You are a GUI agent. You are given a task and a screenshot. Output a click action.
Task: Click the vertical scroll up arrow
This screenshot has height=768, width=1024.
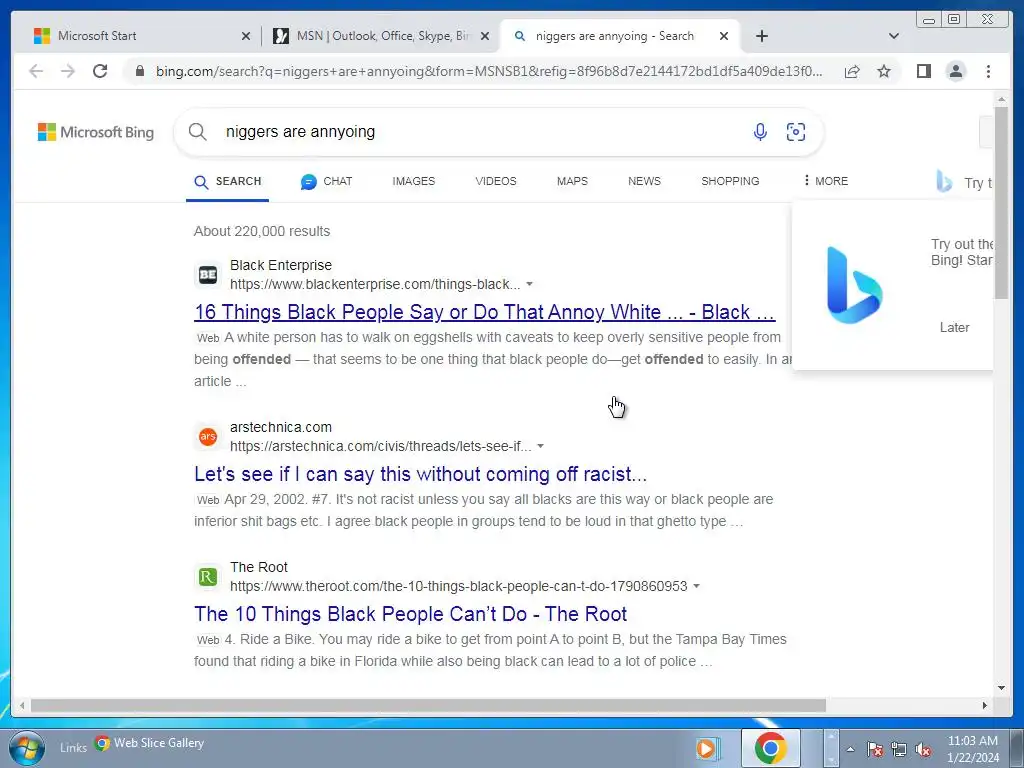[1002, 99]
